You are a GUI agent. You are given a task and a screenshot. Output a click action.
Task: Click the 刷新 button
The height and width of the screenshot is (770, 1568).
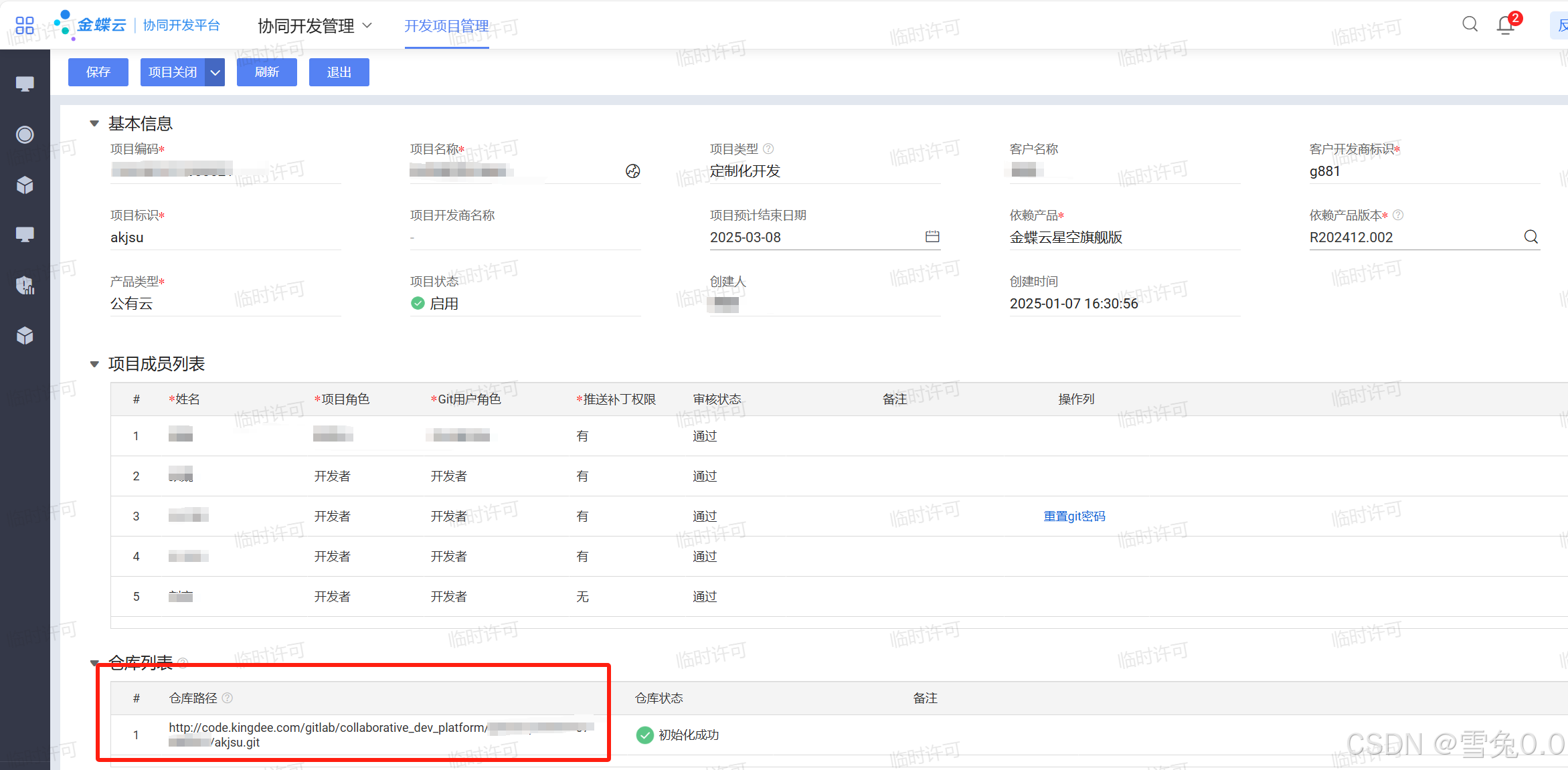267,72
